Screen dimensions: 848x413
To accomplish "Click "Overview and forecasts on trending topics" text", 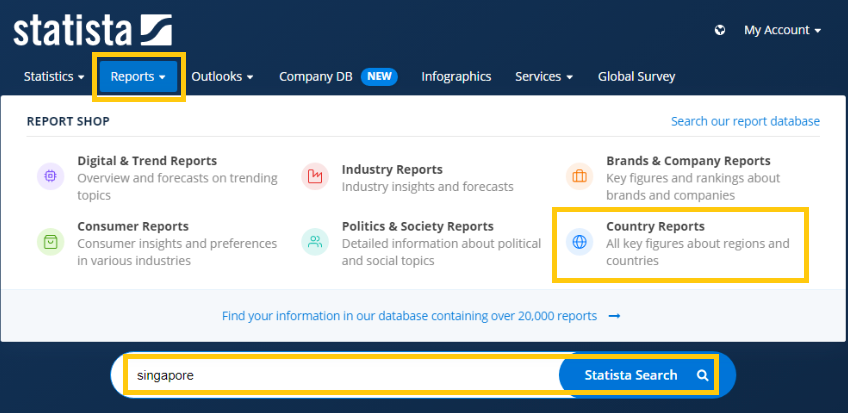I will tap(177, 186).
